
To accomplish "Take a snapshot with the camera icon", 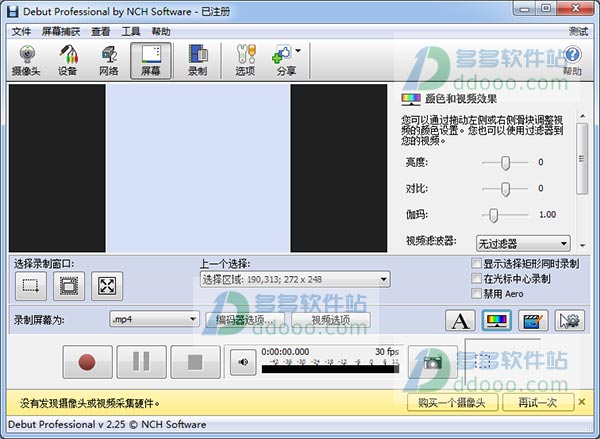I will pos(433,362).
